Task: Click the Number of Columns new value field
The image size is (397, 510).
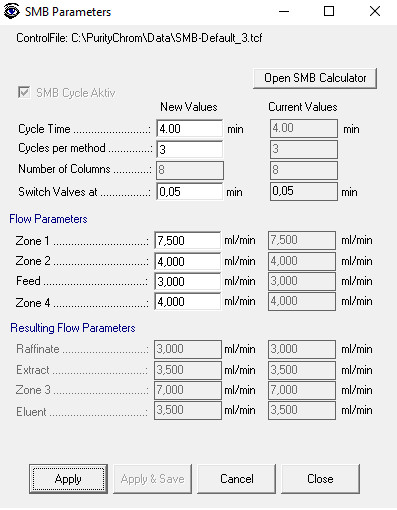Action: 190,170
